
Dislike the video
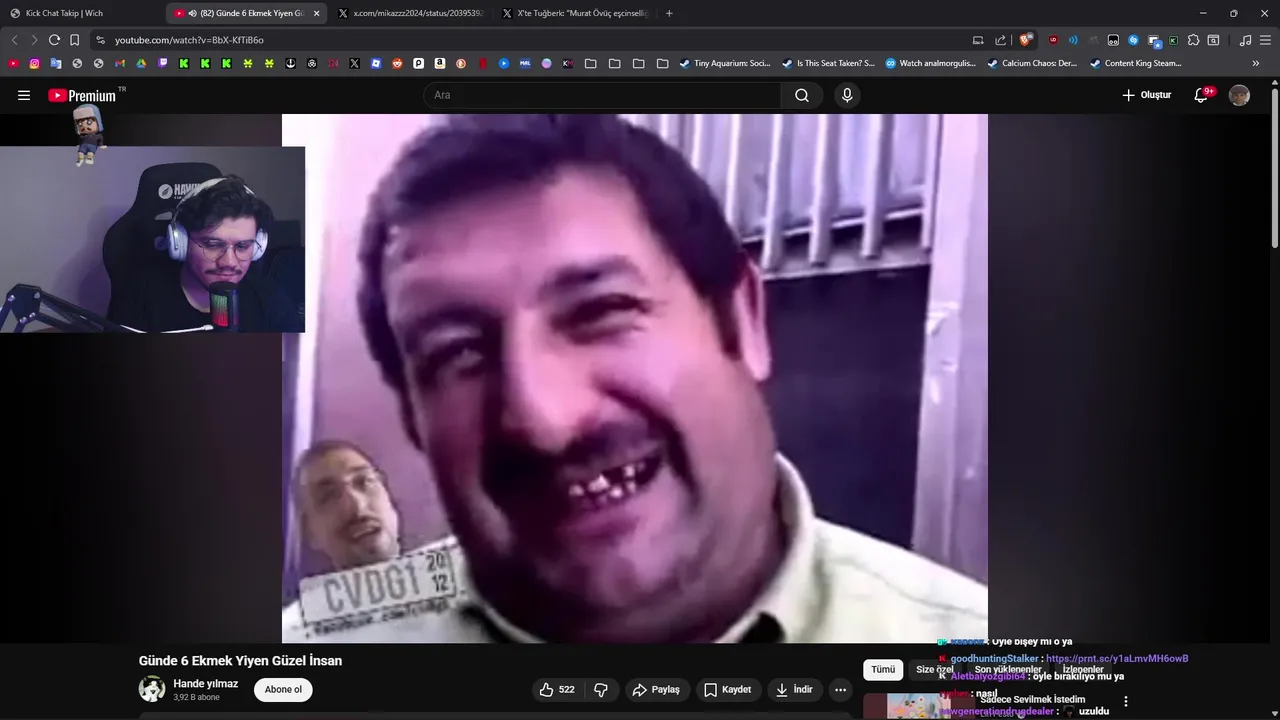coord(601,689)
